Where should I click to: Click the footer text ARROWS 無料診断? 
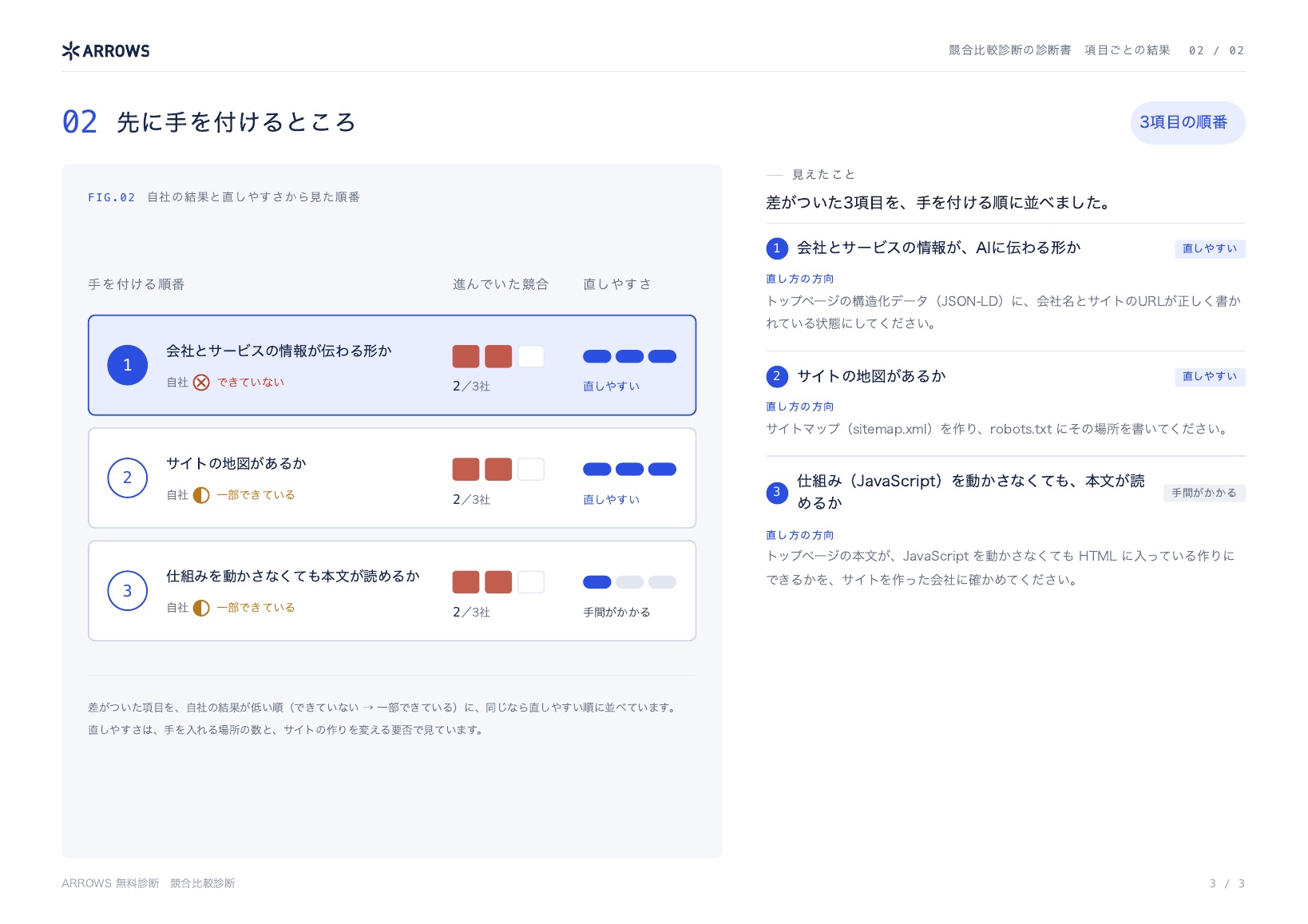110,883
